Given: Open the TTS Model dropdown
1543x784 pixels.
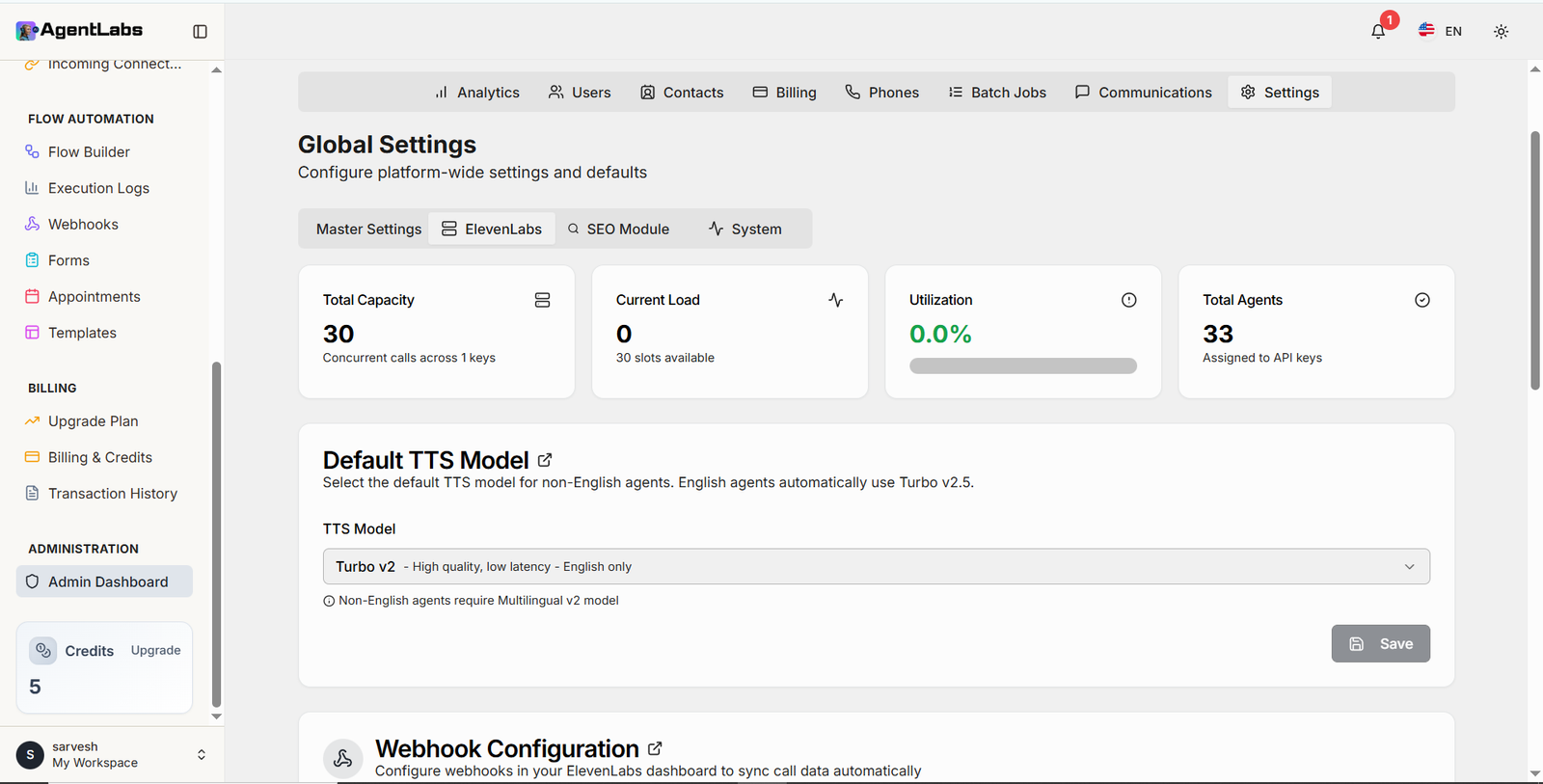Looking at the screenshot, I should [876, 567].
